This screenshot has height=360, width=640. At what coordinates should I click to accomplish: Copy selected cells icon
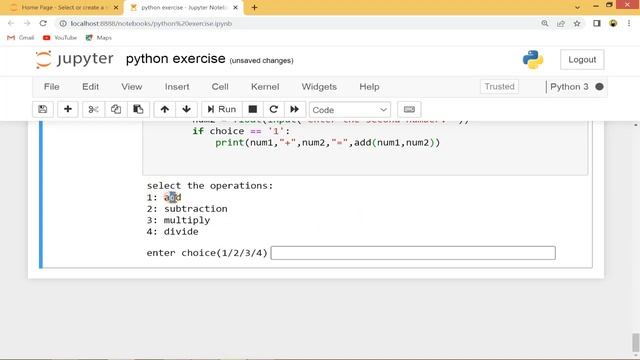point(116,109)
